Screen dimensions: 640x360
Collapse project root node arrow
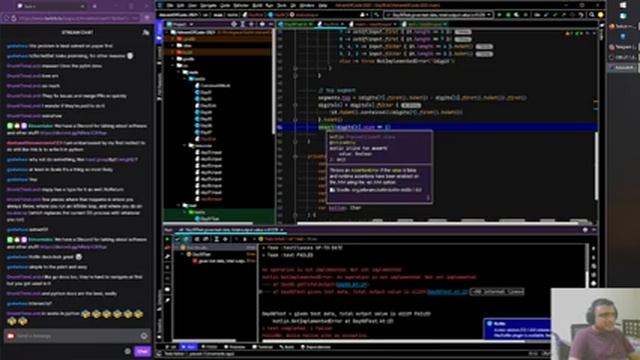[168, 32]
